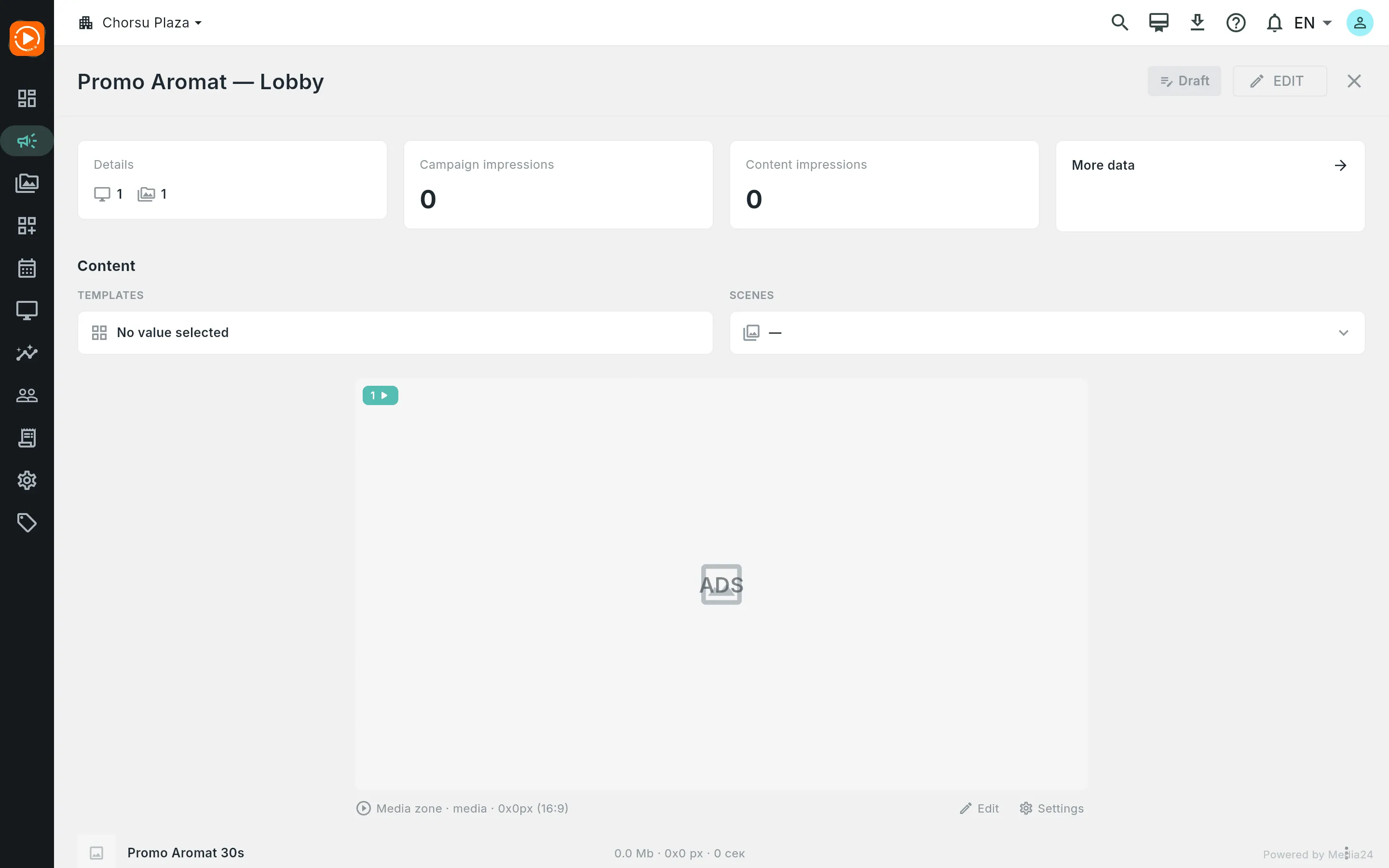The height and width of the screenshot is (868, 1389).
Task: Click the Draft status button
Action: [1184, 81]
